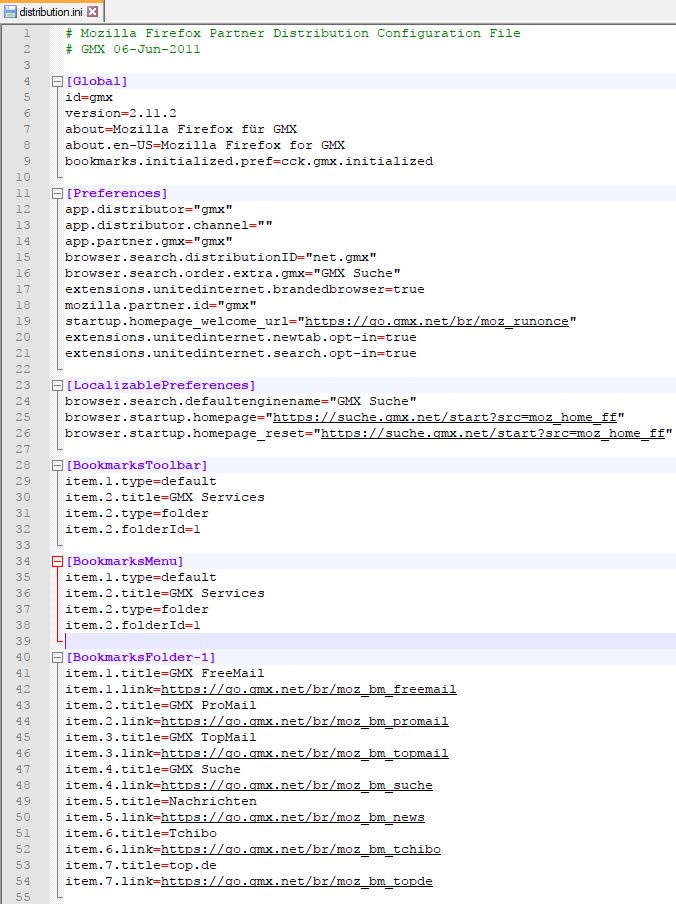This screenshot has height=904, width=676.
Task: Collapse the [Global] section fold marker
Action: pyautogui.click(x=57, y=81)
